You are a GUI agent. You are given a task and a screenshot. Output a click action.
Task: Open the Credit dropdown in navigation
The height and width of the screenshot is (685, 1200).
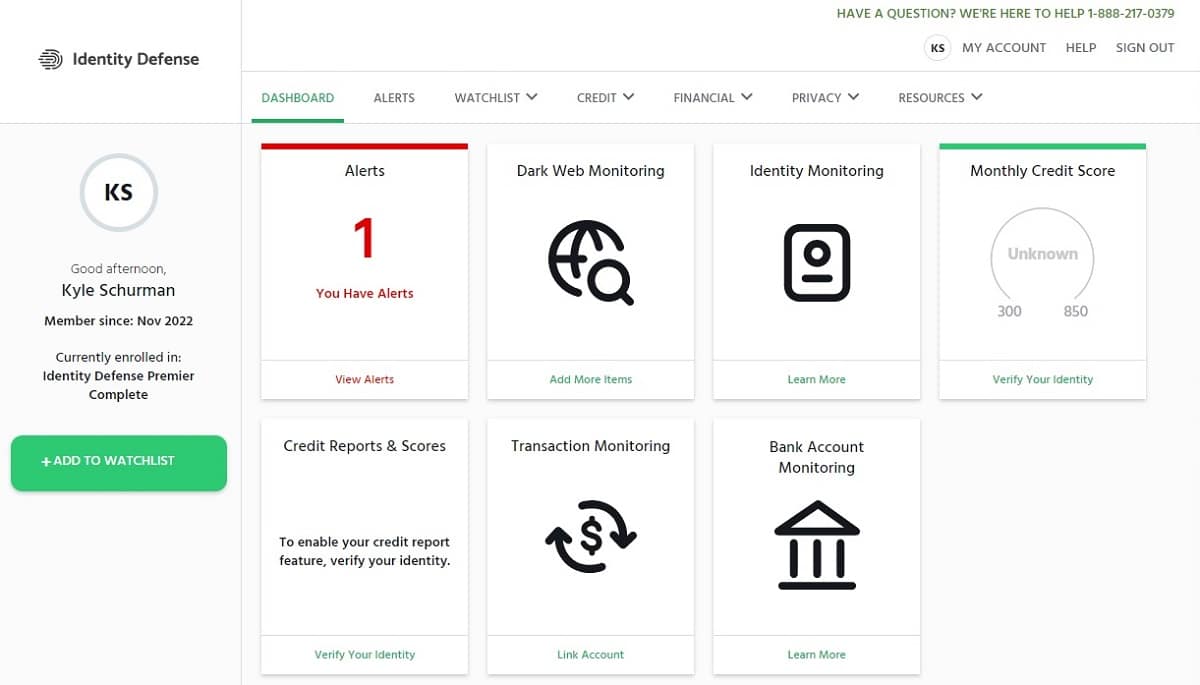(x=605, y=98)
